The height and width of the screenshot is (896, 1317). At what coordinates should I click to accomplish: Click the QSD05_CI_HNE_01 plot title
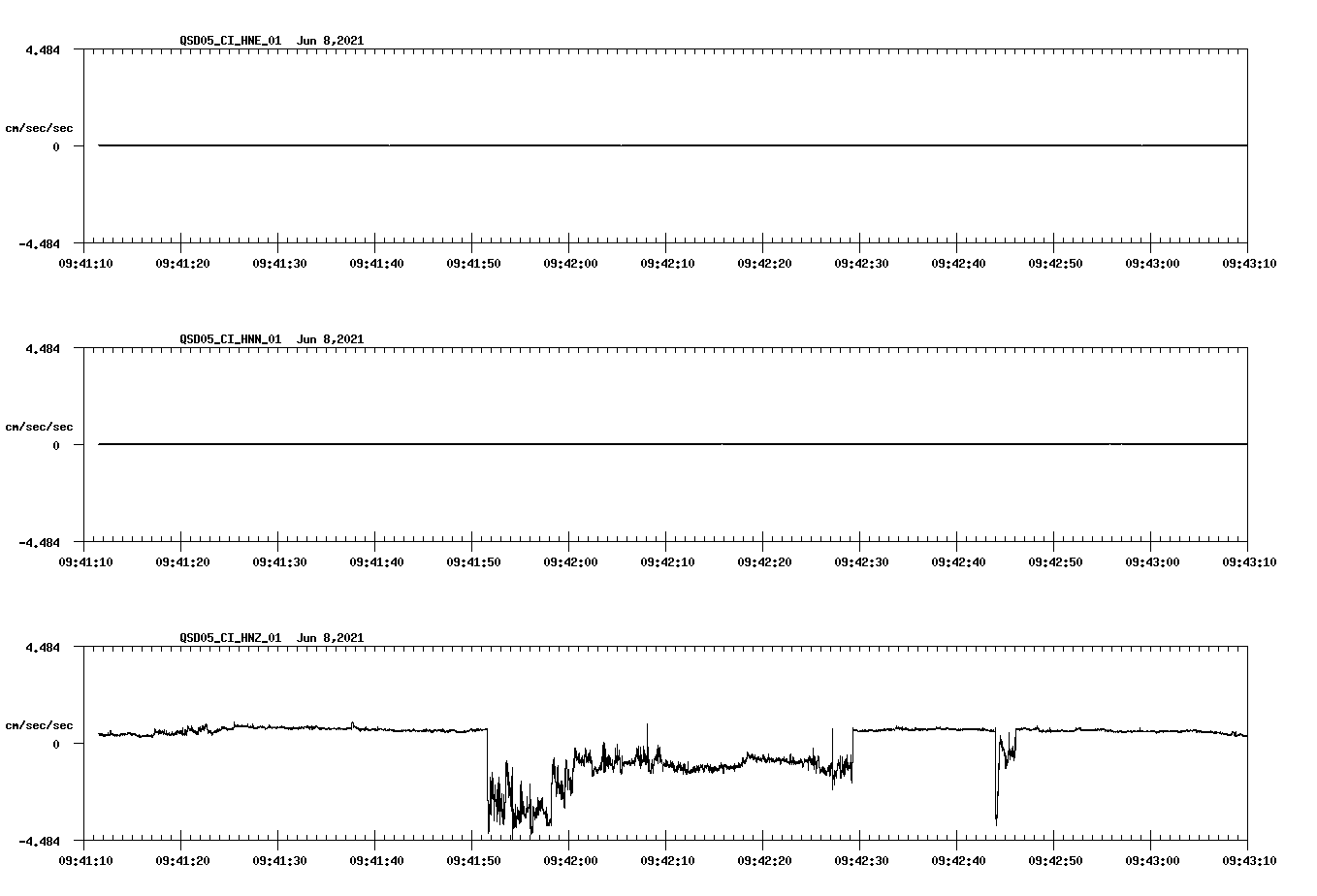click(272, 41)
